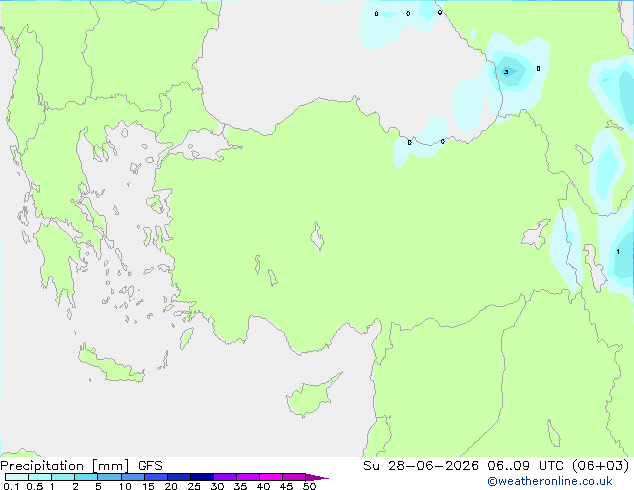This screenshot has height=490, width=634.
Task: Pick the 35–40 mm purple legend swatch
Action: pyautogui.click(x=247, y=477)
